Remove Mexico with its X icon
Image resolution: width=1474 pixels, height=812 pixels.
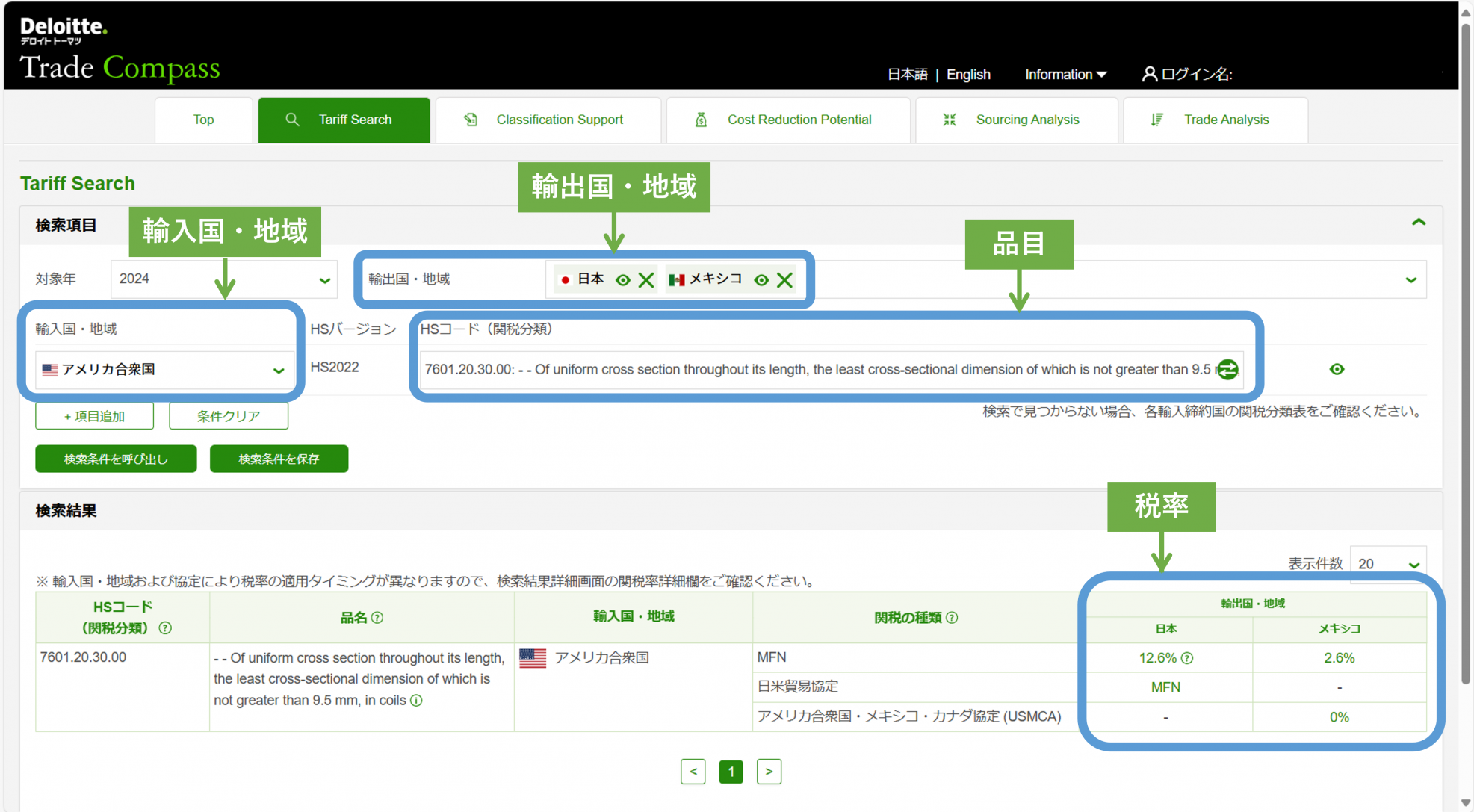(x=784, y=280)
